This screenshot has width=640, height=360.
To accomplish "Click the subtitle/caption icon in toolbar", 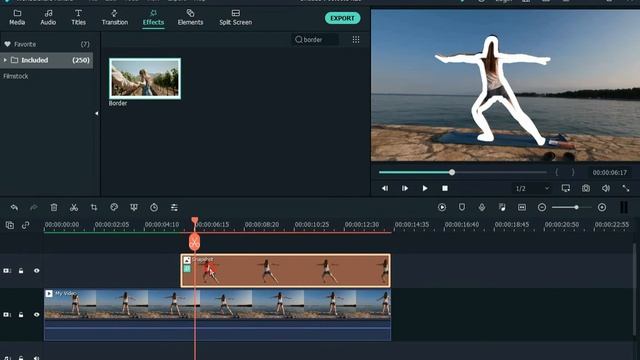I will (x=522, y=207).
